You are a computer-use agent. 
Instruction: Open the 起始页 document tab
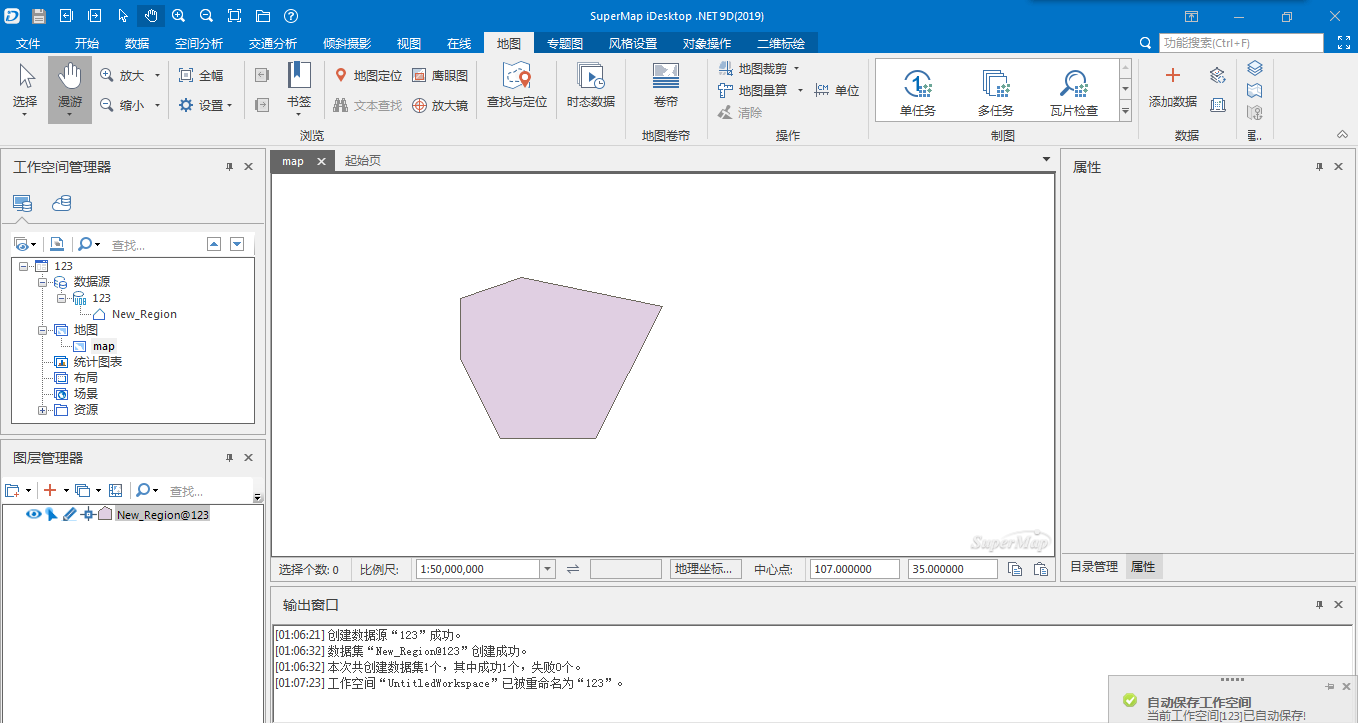pos(363,161)
